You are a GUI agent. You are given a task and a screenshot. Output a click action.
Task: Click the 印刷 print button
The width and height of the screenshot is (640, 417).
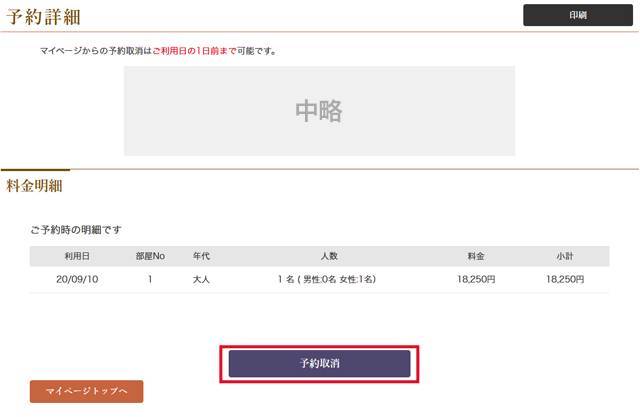(x=578, y=15)
